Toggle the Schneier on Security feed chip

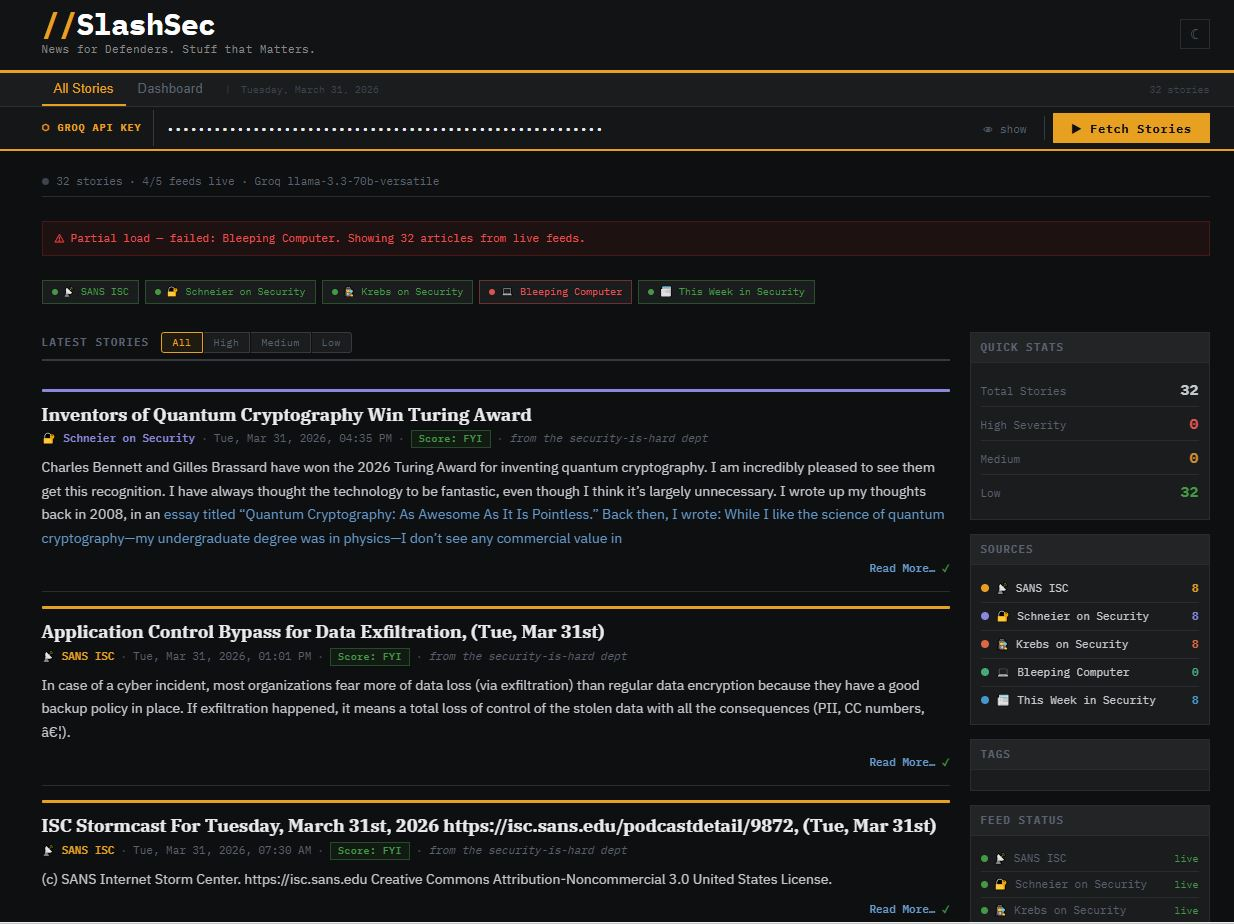point(230,292)
